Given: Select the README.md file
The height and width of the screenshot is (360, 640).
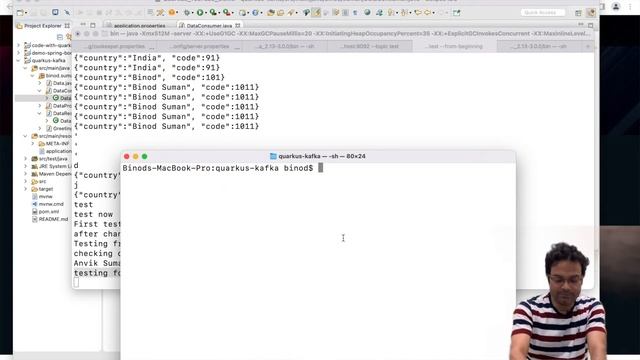Looking at the screenshot, I should [x=50, y=219].
